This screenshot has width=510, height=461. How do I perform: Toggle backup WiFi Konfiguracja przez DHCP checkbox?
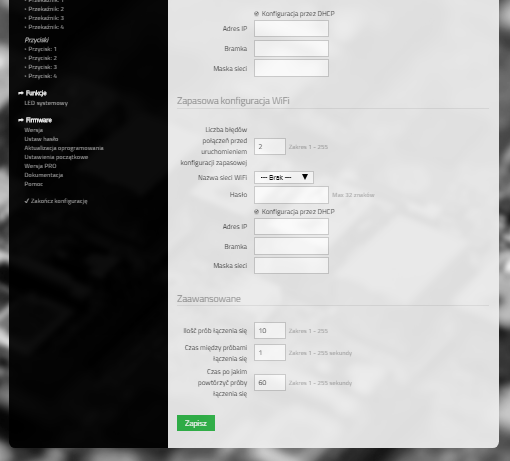click(x=256, y=212)
